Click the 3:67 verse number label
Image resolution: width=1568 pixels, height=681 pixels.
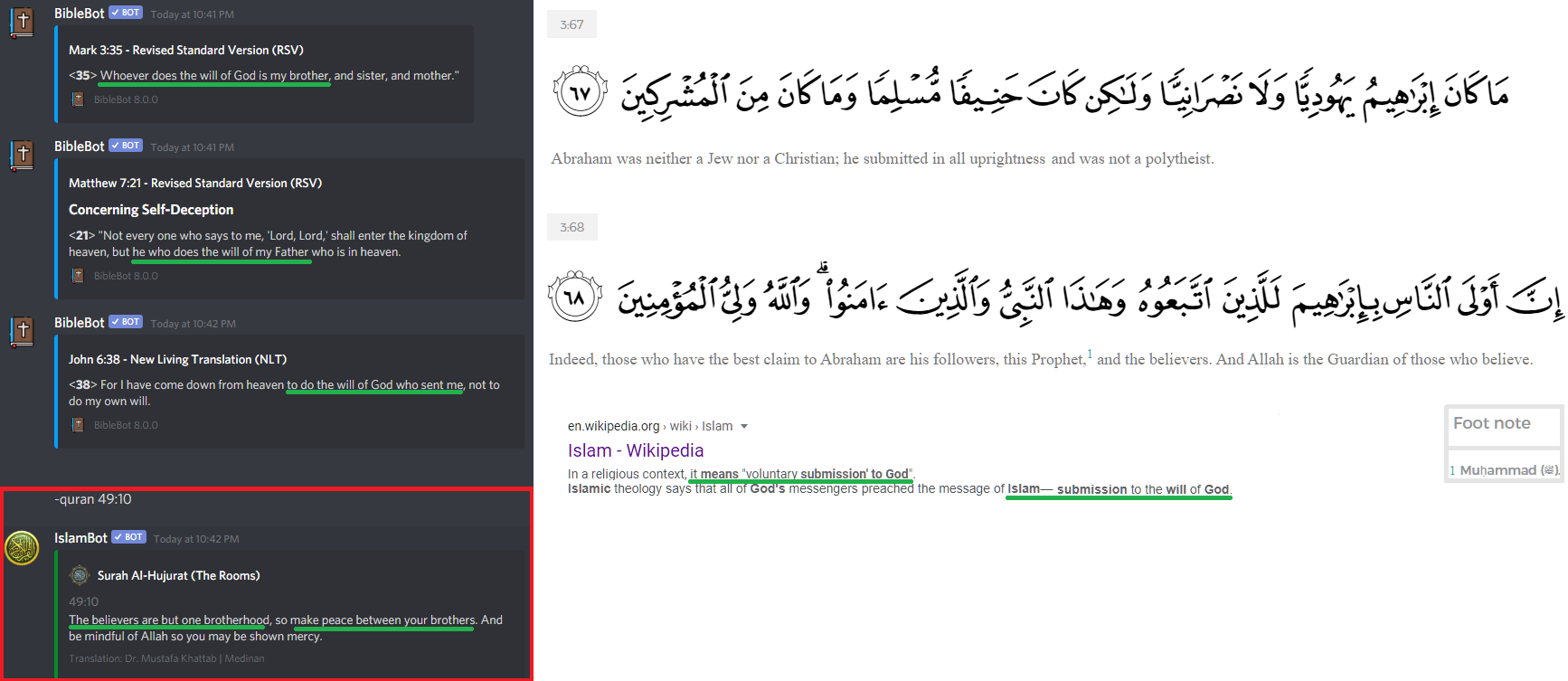point(571,24)
